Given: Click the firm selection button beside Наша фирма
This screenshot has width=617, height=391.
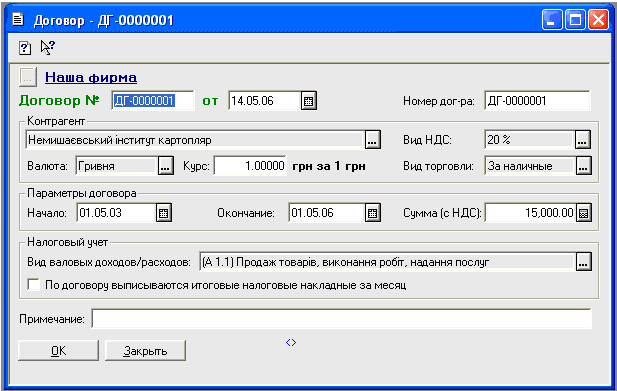Looking at the screenshot, I should (28, 77).
